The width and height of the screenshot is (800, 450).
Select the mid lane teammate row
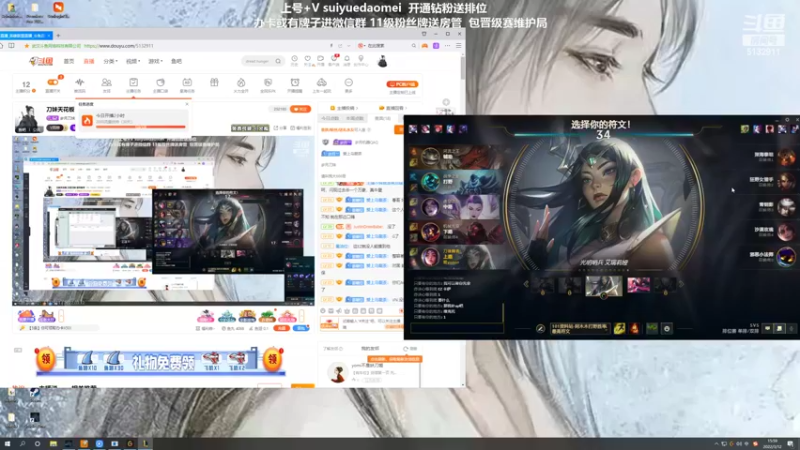point(456,207)
